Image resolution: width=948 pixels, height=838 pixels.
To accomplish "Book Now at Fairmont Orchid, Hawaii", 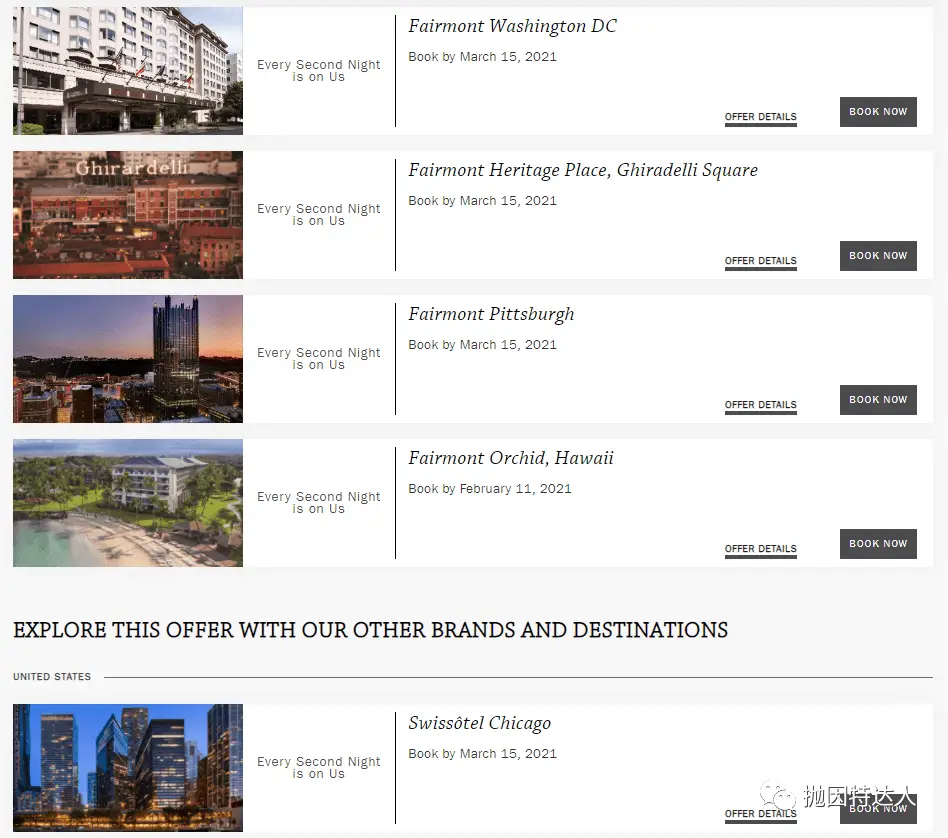I will (x=878, y=544).
